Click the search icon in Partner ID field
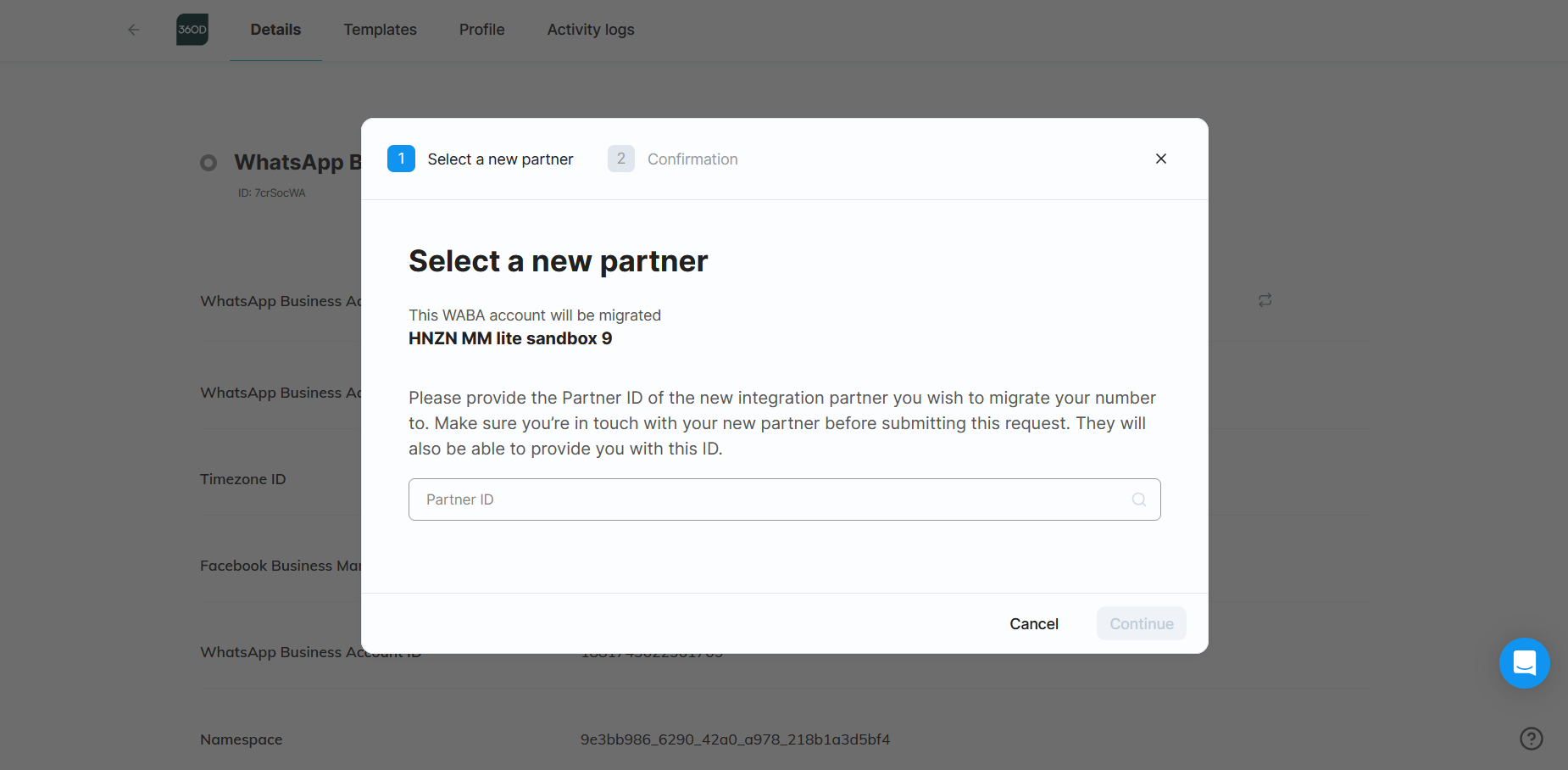Screen dimensions: 1568x770 (1138, 499)
